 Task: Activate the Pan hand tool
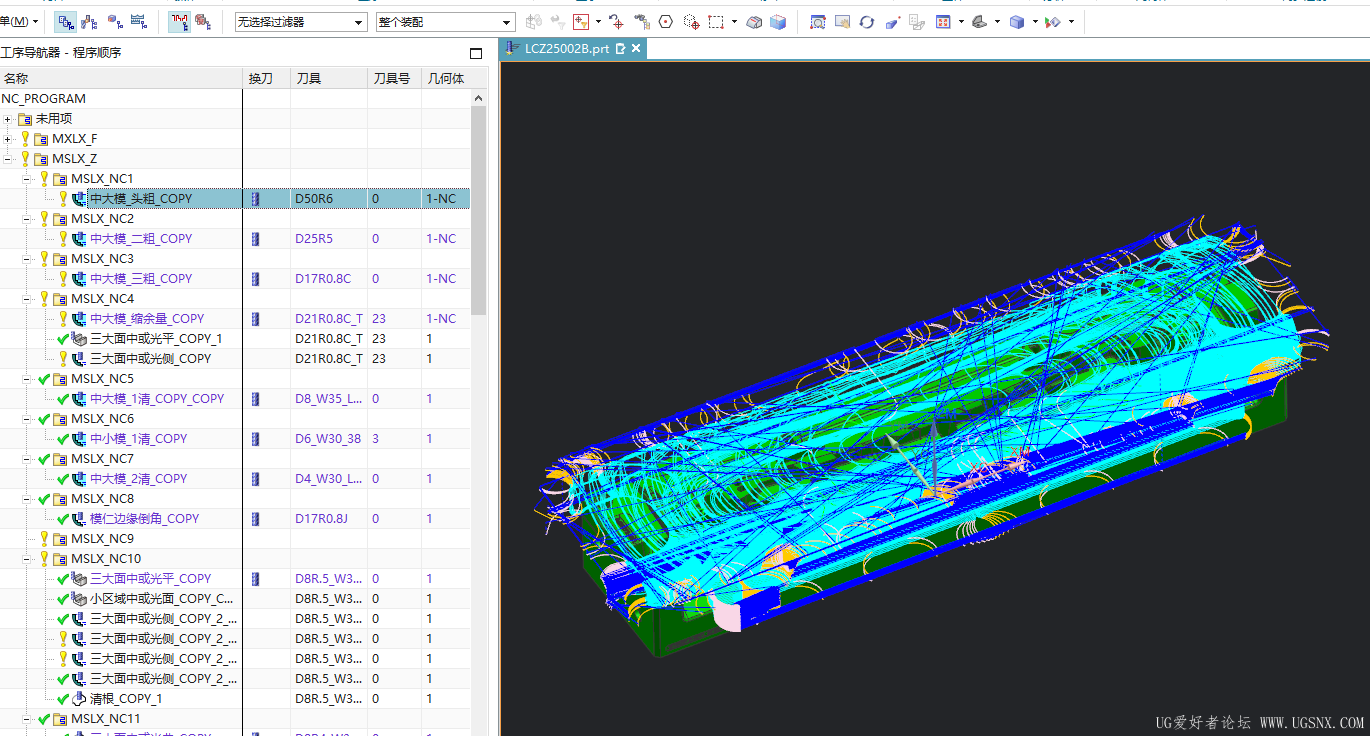pyautogui.click(x=842, y=21)
